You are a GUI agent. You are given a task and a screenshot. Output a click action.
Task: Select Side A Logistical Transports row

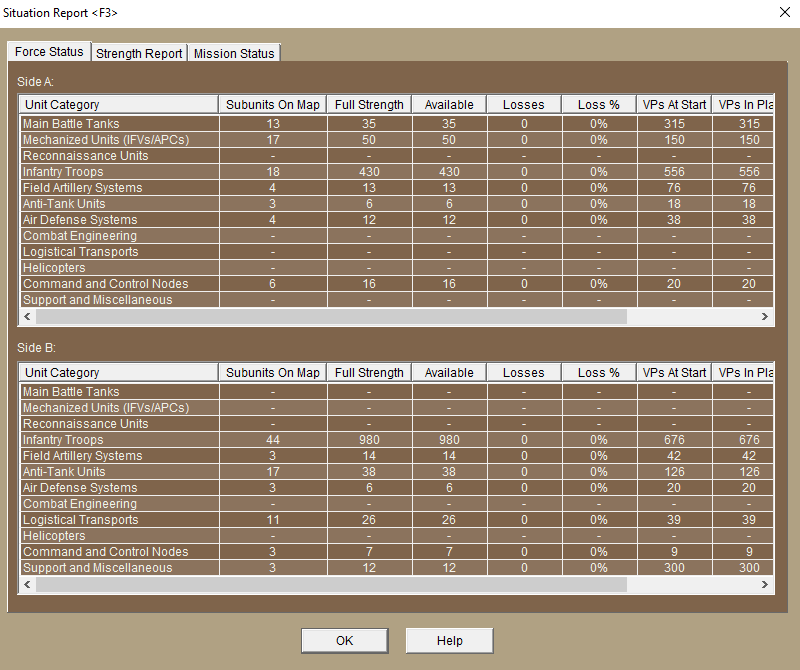coord(396,252)
